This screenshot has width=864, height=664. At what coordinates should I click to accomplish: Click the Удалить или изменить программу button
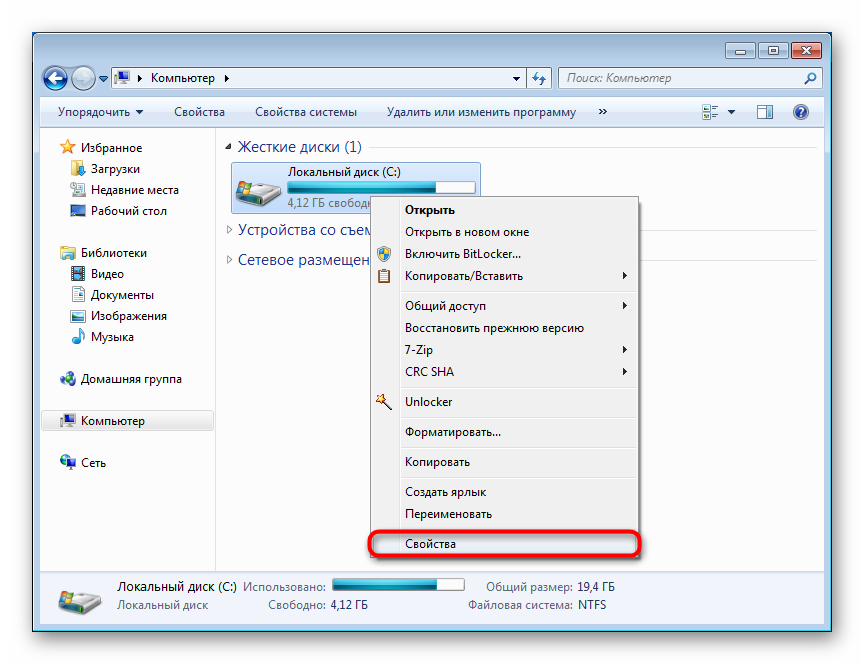(x=480, y=111)
